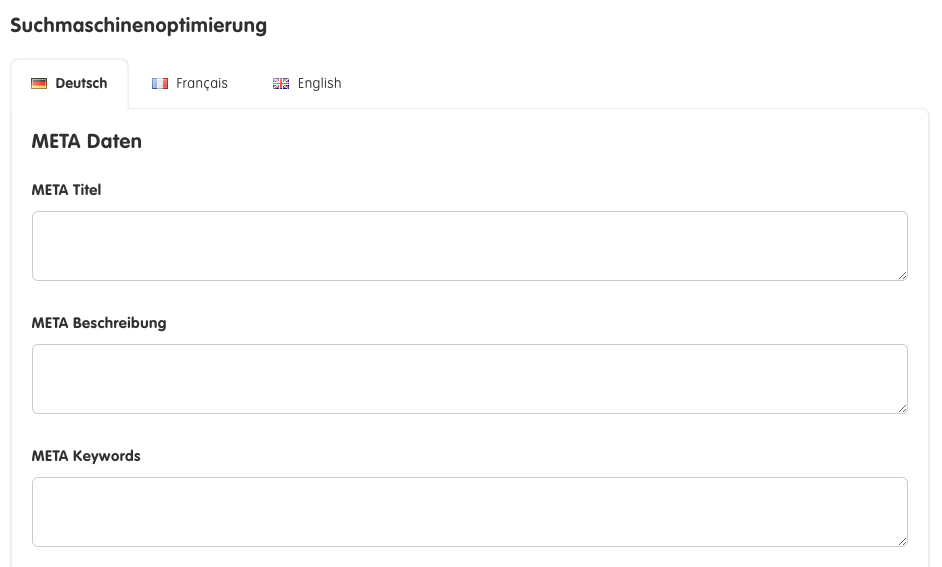The image size is (942, 567).
Task: Click META Beschreibung field's resize grip
Action: pyautogui.click(x=902, y=408)
